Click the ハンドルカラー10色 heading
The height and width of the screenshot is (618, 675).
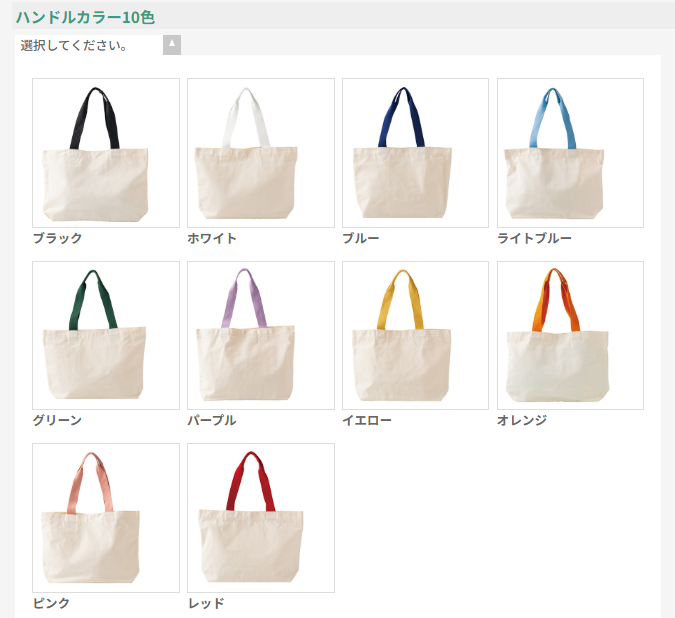click(85, 17)
